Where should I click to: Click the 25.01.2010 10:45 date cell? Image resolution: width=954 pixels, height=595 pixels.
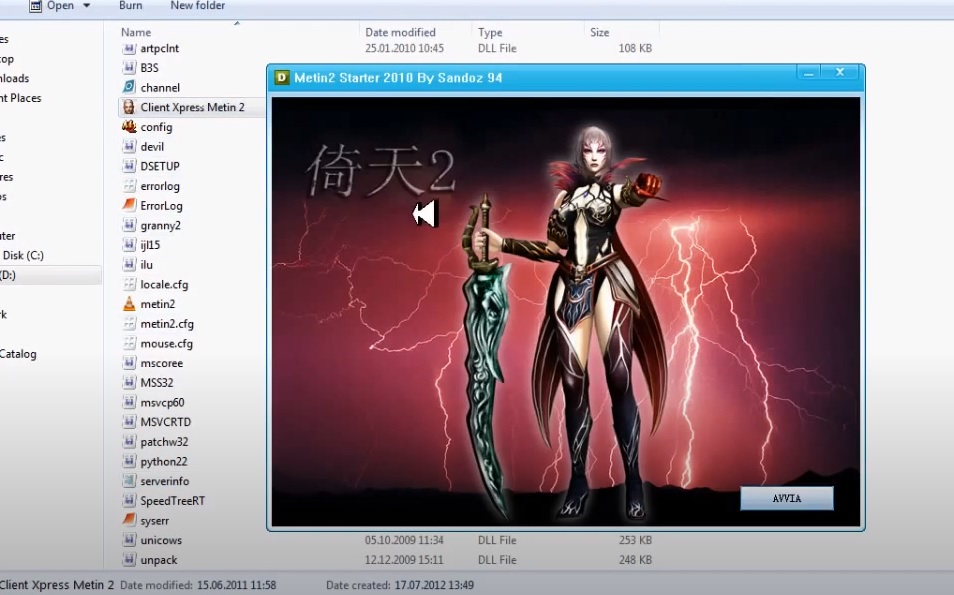click(x=405, y=49)
